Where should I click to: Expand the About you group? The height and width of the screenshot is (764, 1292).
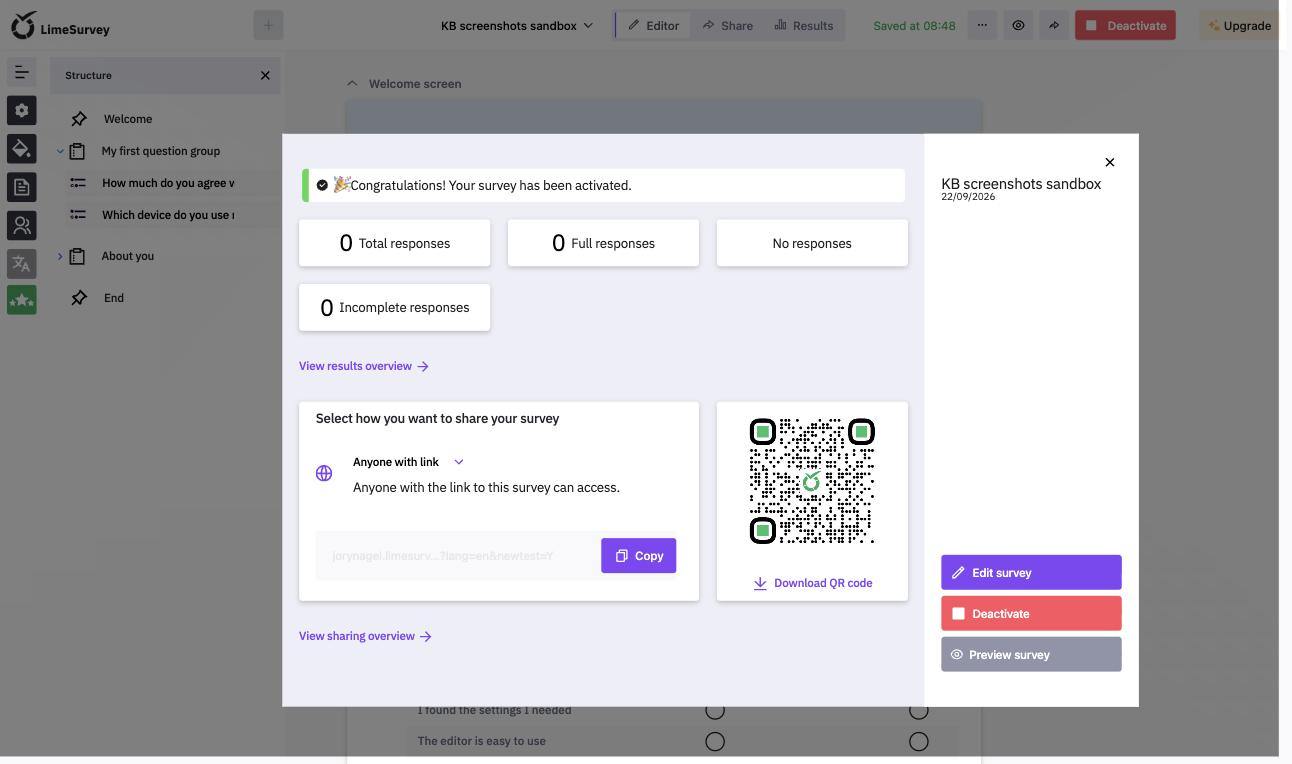click(x=60, y=257)
